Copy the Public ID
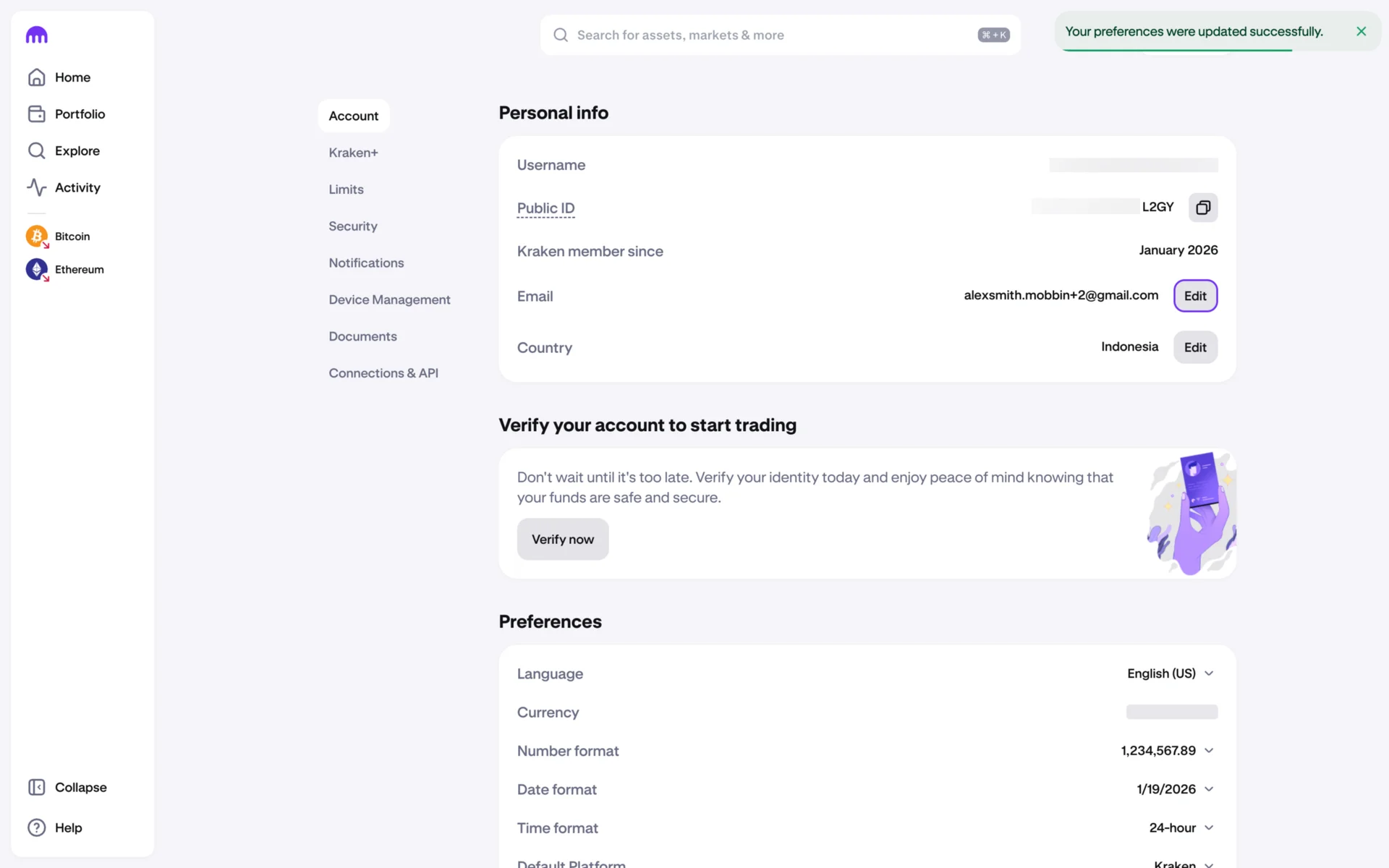1389x868 pixels. (x=1202, y=208)
